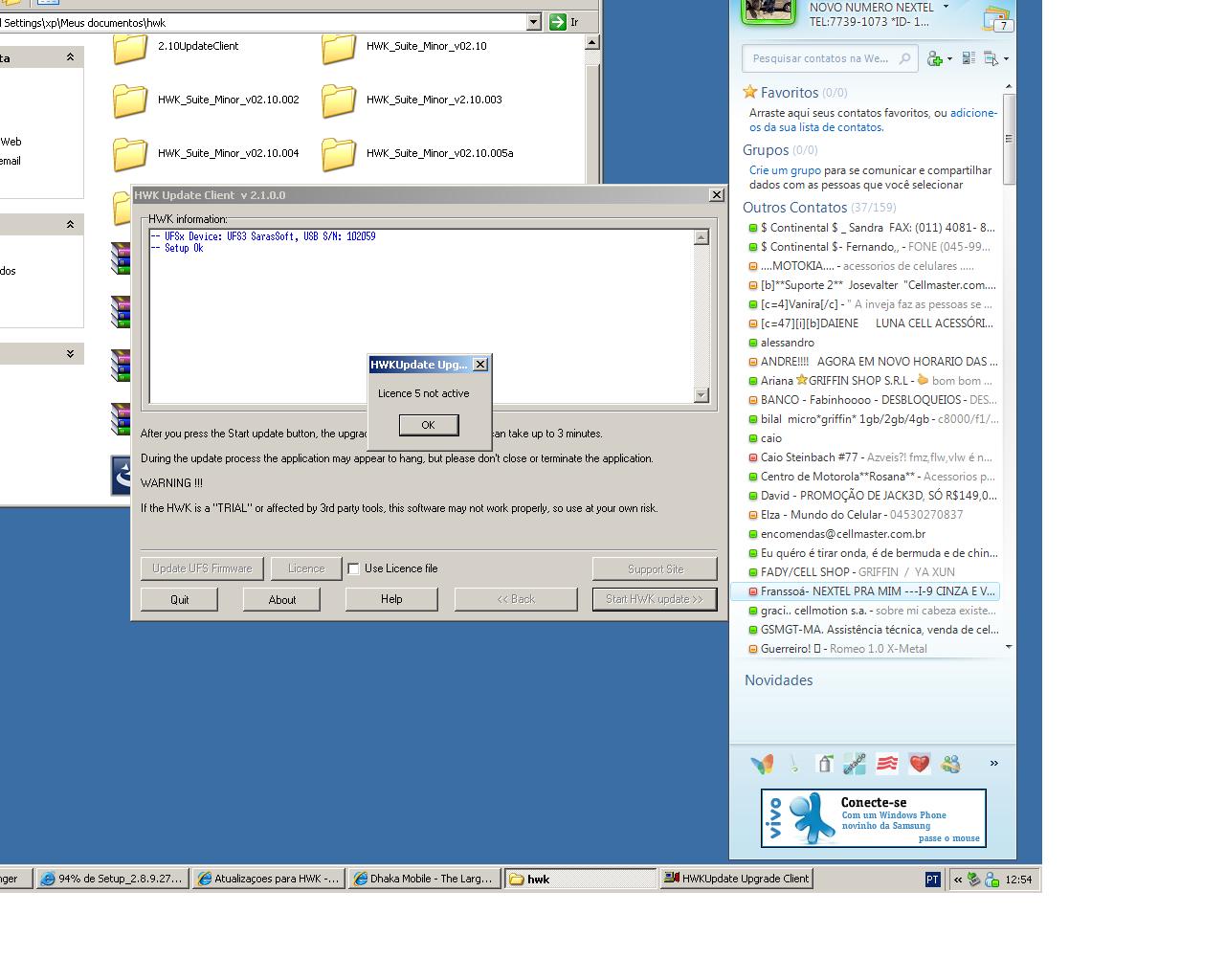Click the search magnifier in contact search
1225x980 pixels.
[904, 58]
